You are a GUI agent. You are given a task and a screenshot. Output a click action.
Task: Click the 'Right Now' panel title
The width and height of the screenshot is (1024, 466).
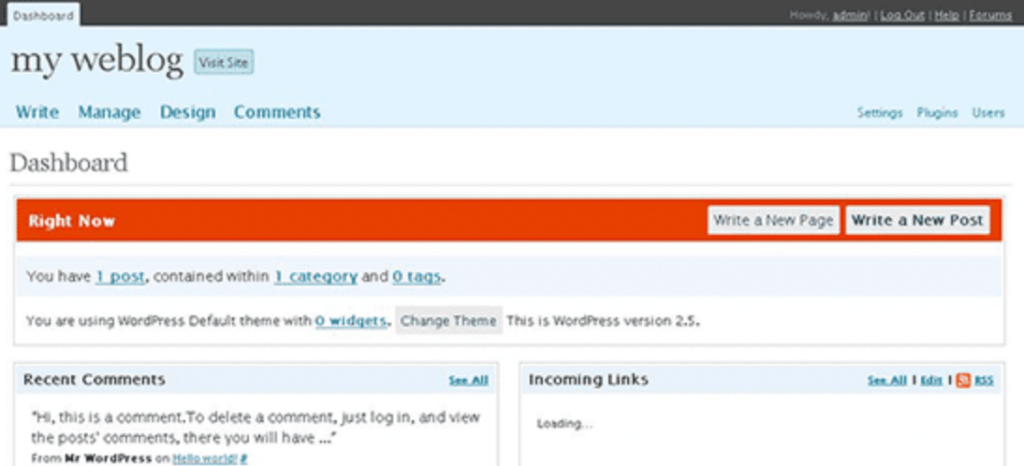72,221
